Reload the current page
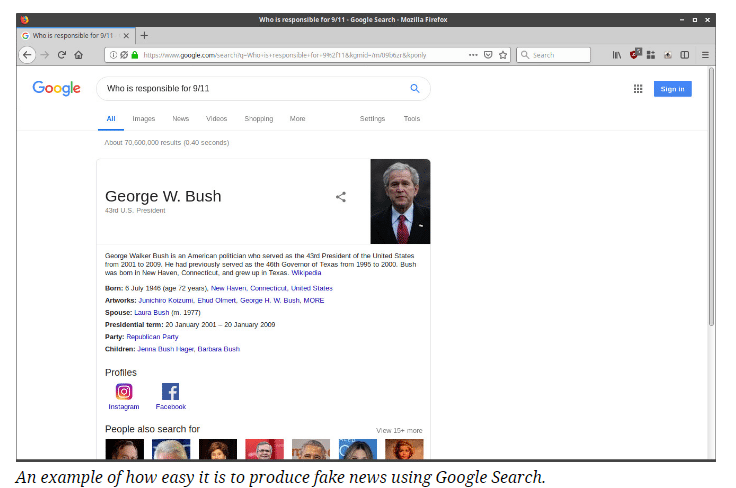The image size is (736, 488). (61, 55)
